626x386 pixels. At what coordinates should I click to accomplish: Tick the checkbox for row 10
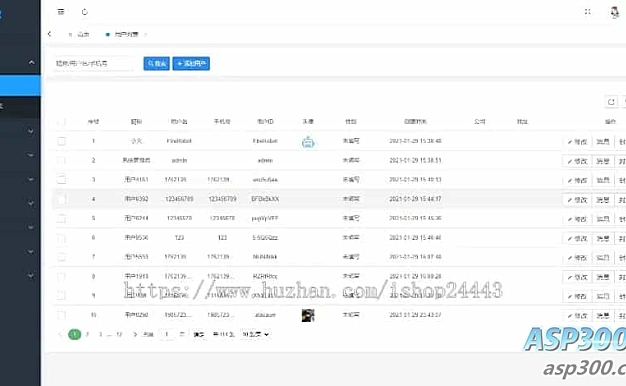point(61,315)
